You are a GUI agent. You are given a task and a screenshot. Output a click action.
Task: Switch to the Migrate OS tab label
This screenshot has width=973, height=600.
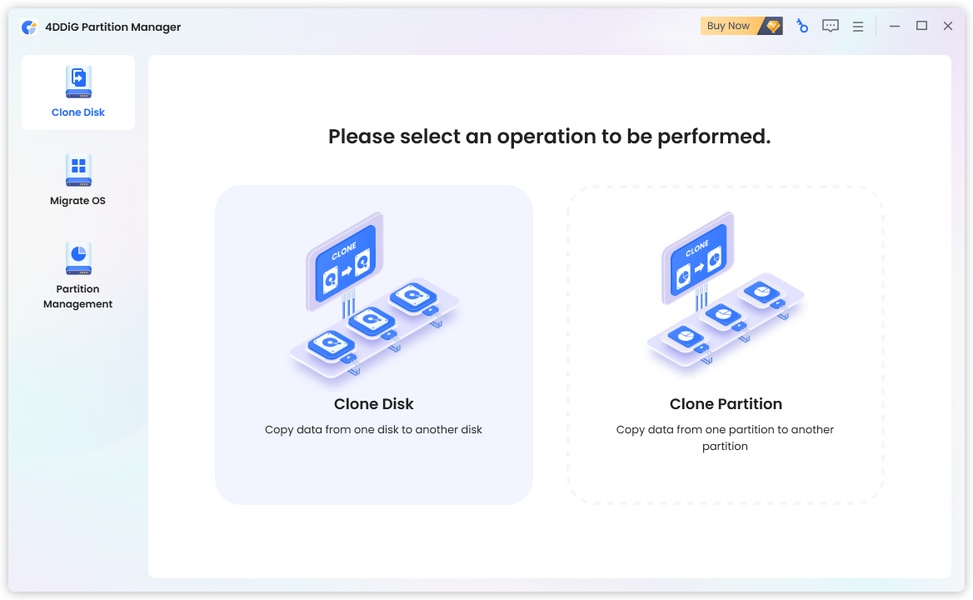(78, 200)
